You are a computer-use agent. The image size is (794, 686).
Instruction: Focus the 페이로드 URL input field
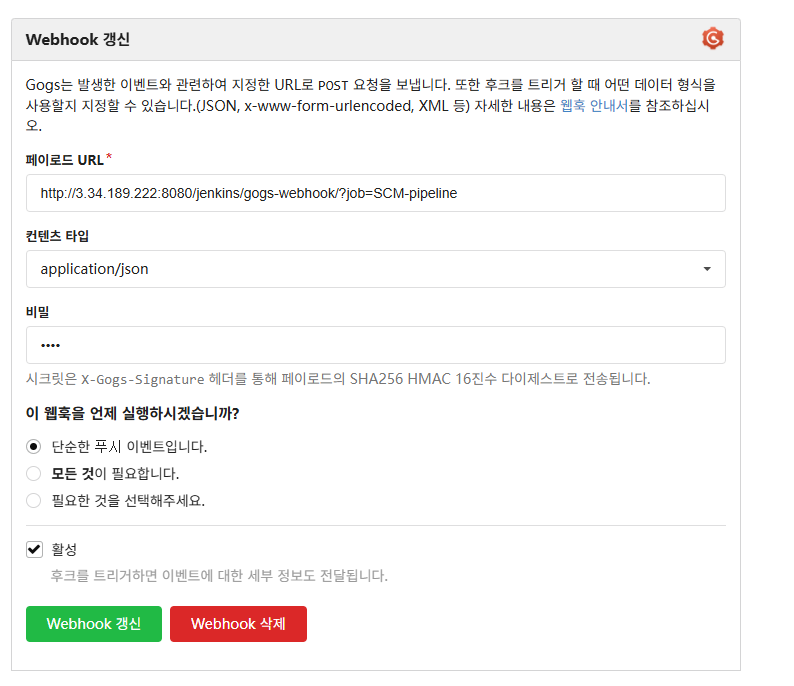pyautogui.click(x=376, y=193)
